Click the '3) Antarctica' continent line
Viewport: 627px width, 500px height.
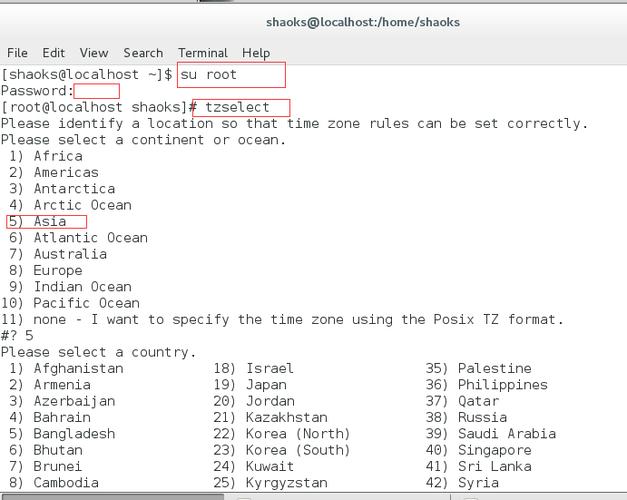point(62,189)
